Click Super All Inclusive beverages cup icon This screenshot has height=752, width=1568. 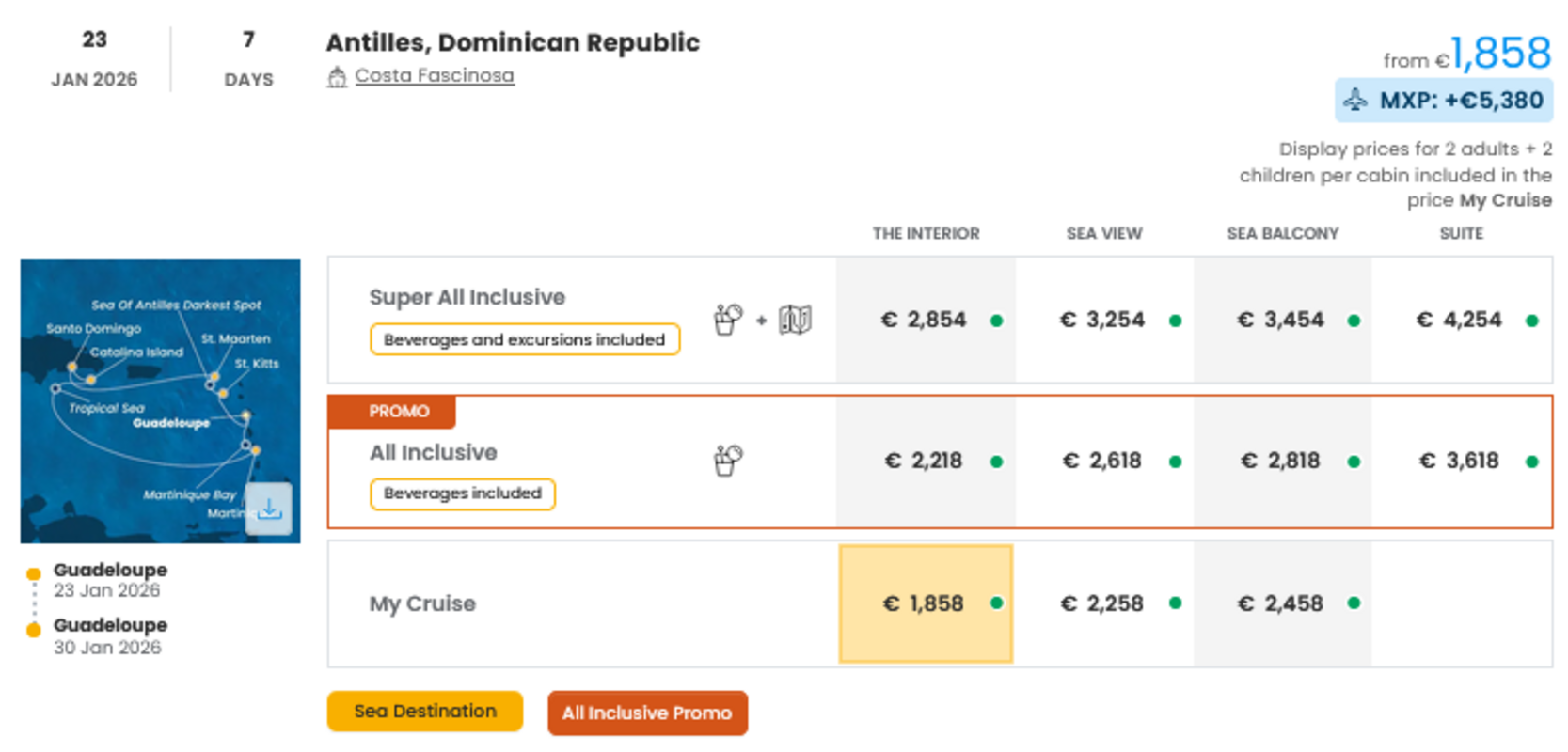point(727,320)
